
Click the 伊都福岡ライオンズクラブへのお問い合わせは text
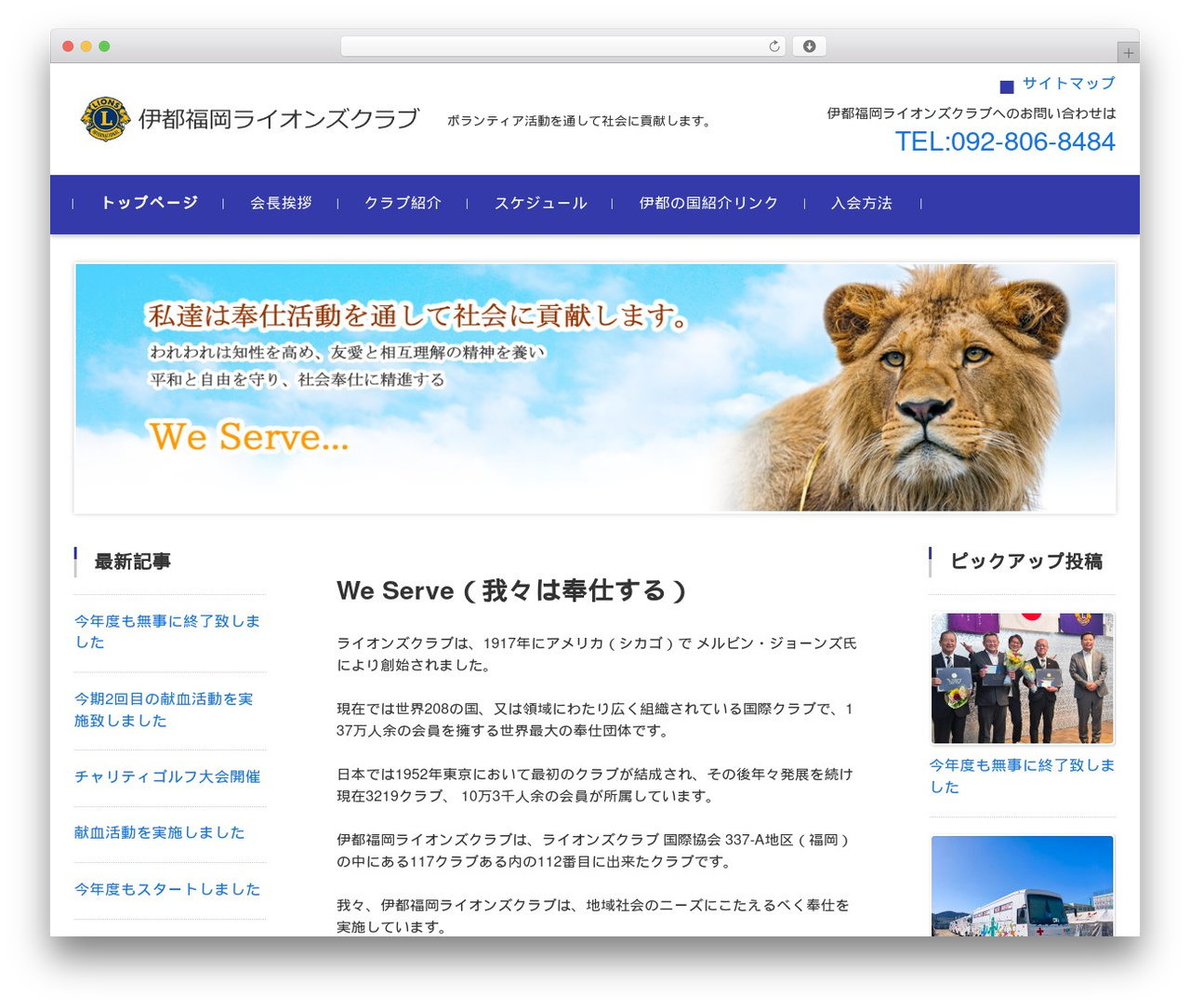[972, 113]
